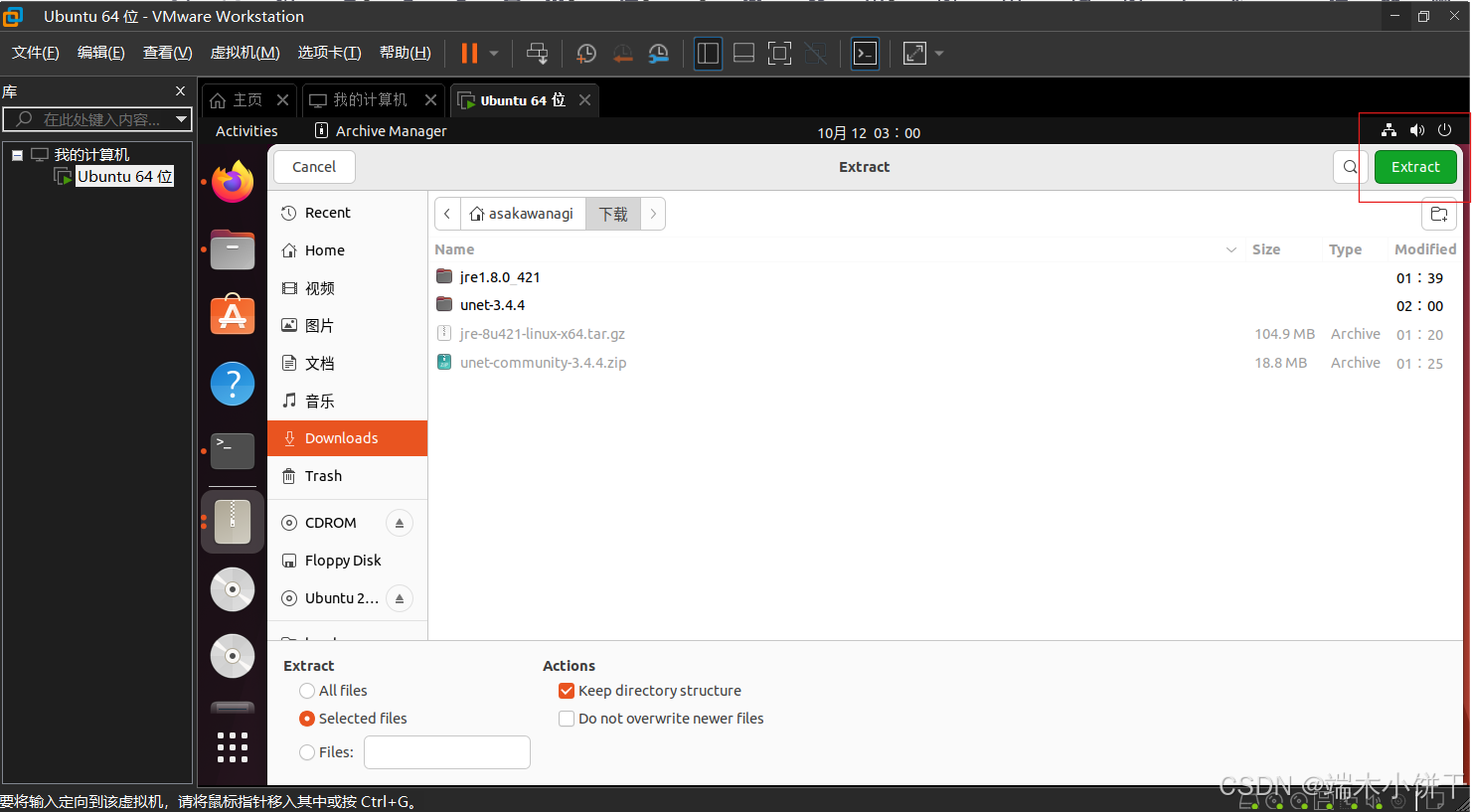
Task: Pause the virtual machine with the pause icon
Action: [x=469, y=53]
